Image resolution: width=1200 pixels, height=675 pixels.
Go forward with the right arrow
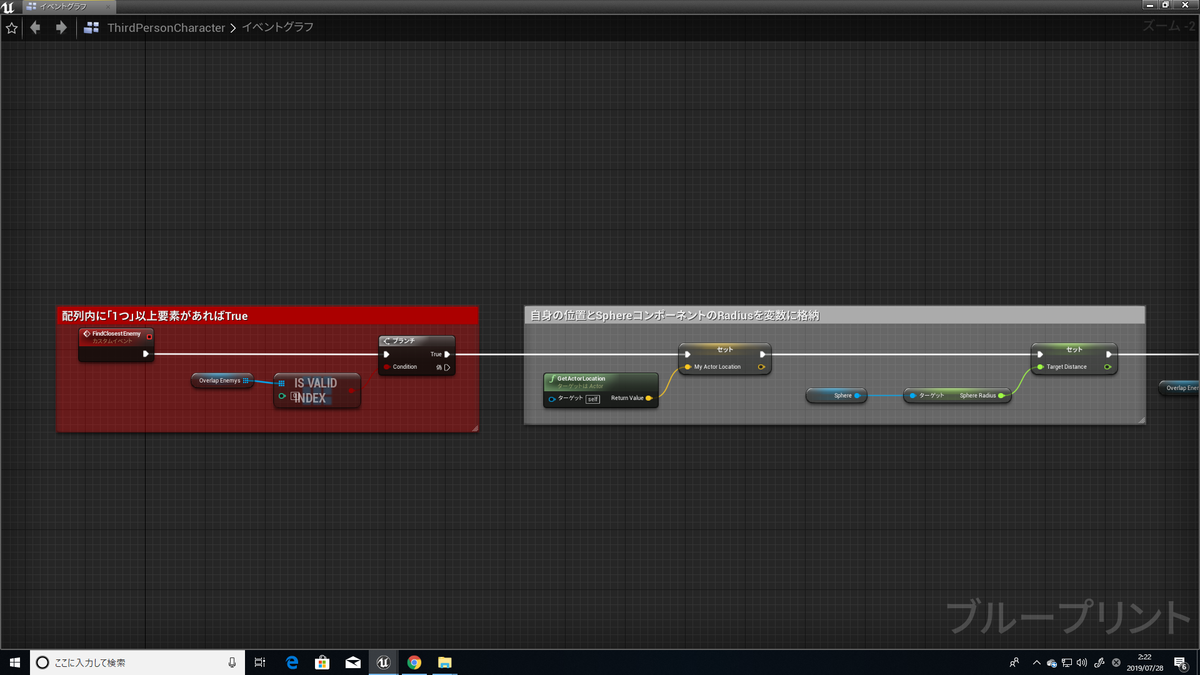coord(61,28)
